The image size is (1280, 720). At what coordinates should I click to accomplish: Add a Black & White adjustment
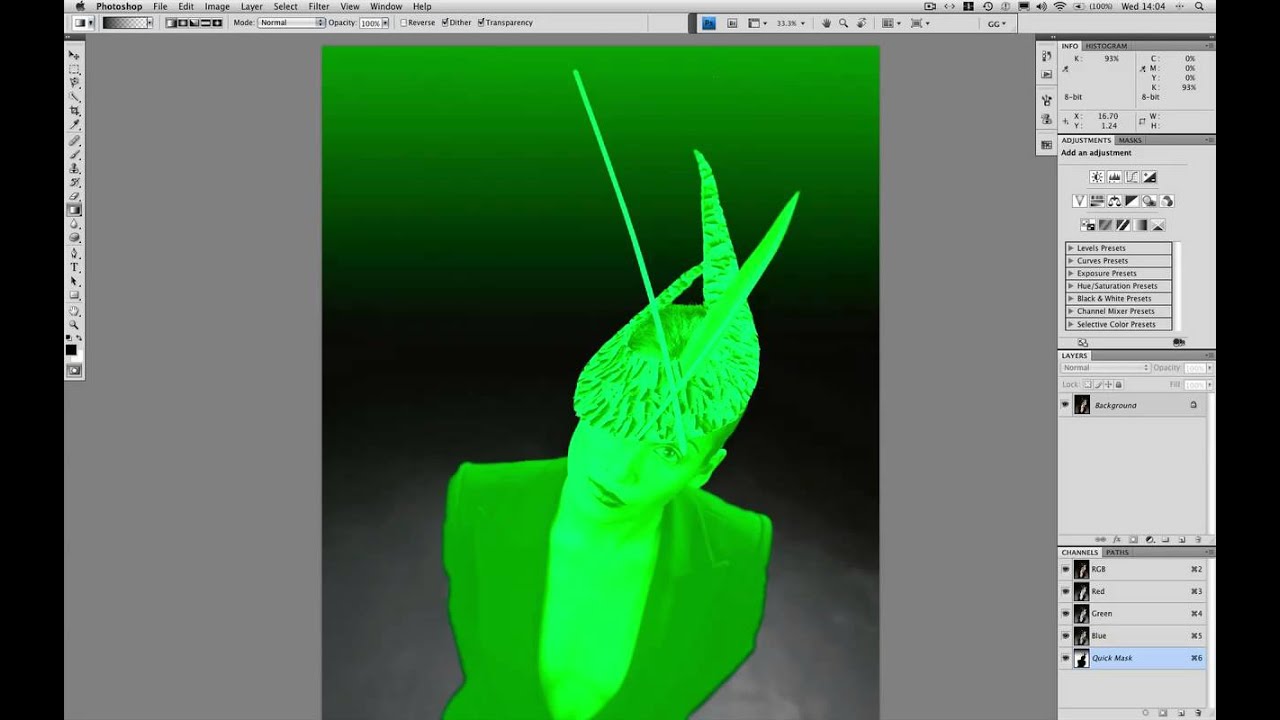point(1132,201)
